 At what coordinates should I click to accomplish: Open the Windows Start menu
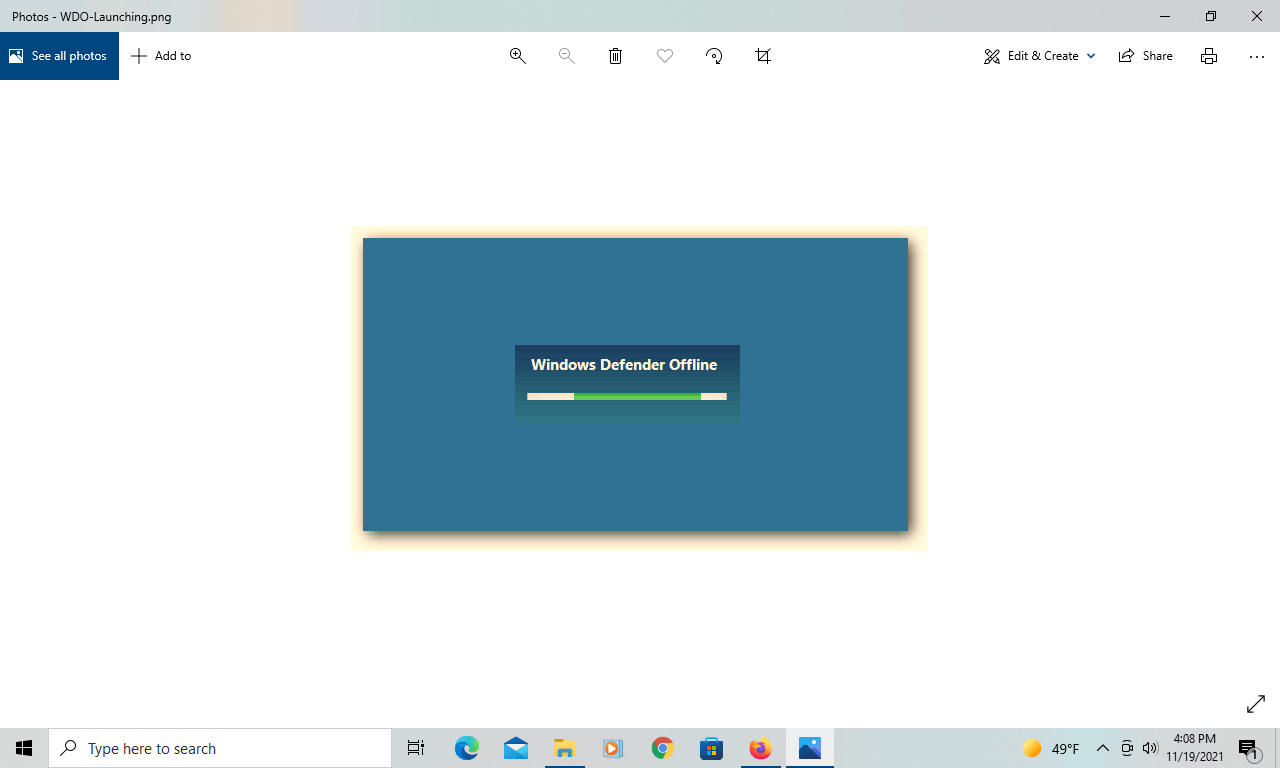coord(24,748)
